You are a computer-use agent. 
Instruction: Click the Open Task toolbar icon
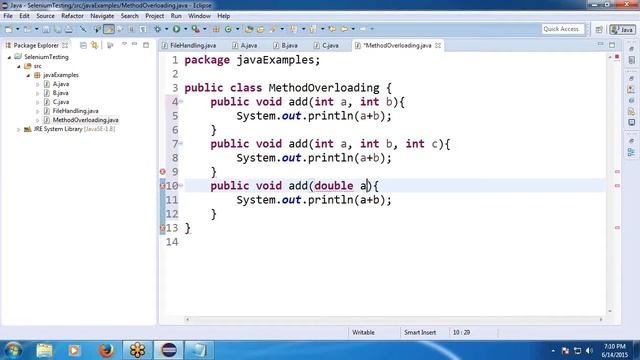click(x=260, y=29)
